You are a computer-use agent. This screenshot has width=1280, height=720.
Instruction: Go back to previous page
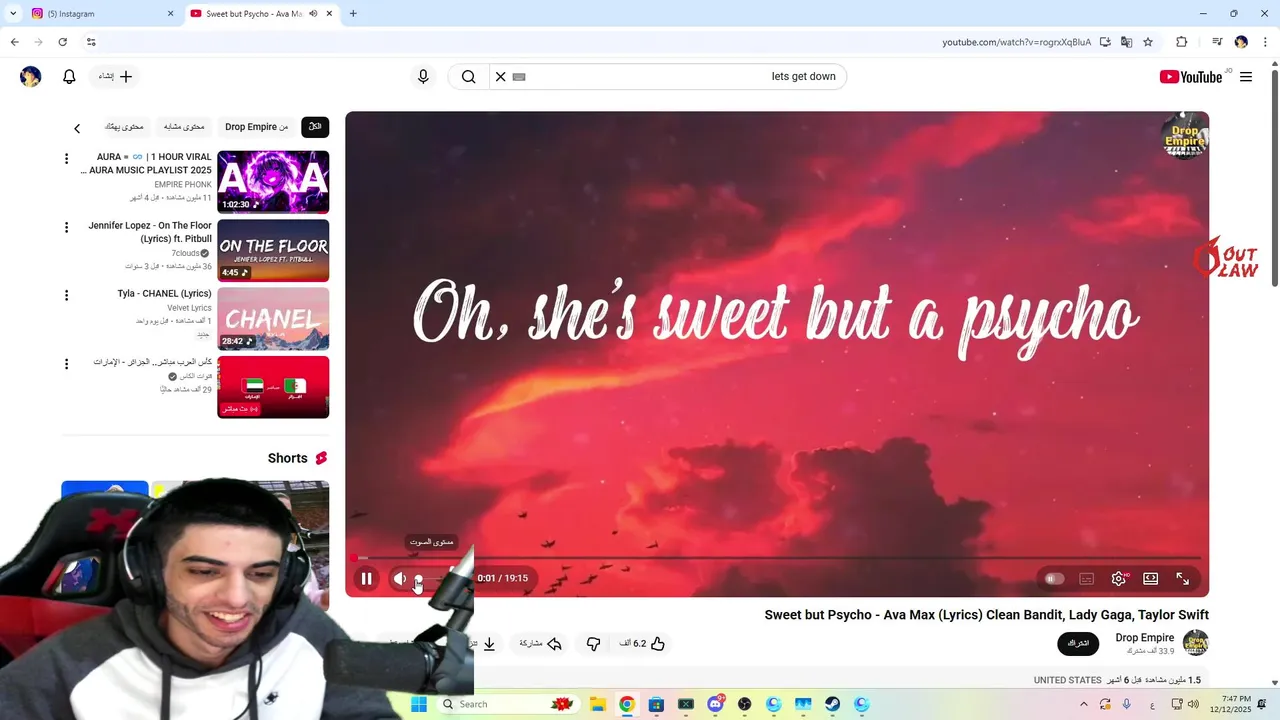click(x=14, y=42)
